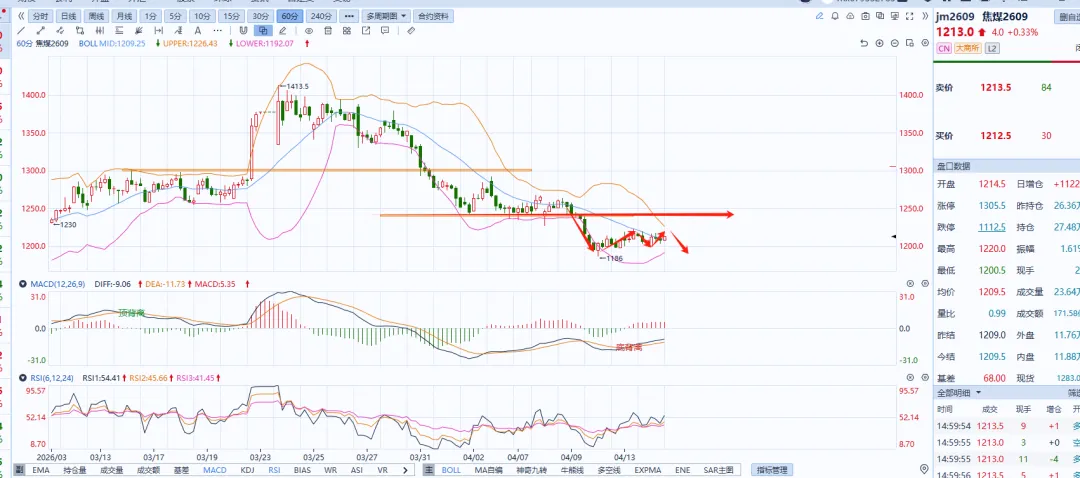Select 周线 weekly period
Image resolution: width=1080 pixels, height=478 pixels.
pyautogui.click(x=96, y=16)
